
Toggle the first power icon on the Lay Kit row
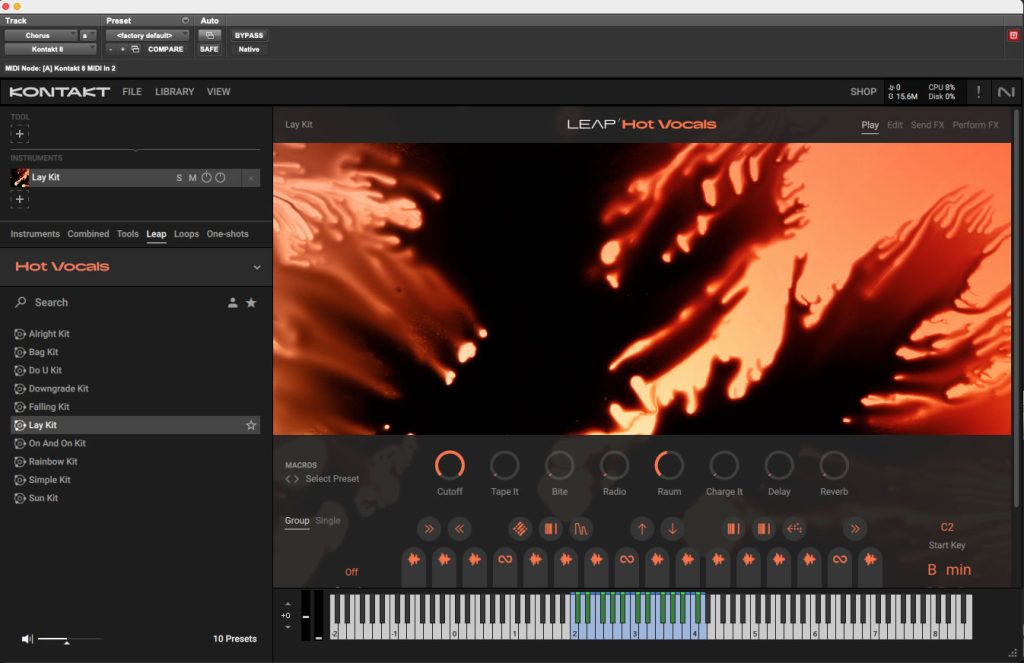[206, 178]
